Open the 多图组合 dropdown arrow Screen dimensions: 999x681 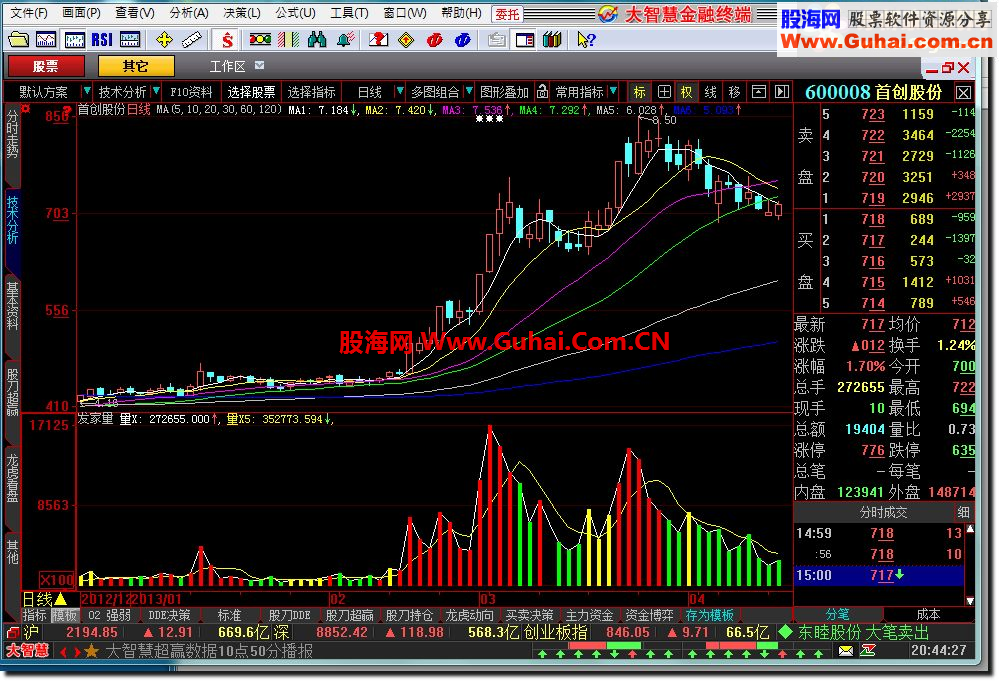[468, 92]
